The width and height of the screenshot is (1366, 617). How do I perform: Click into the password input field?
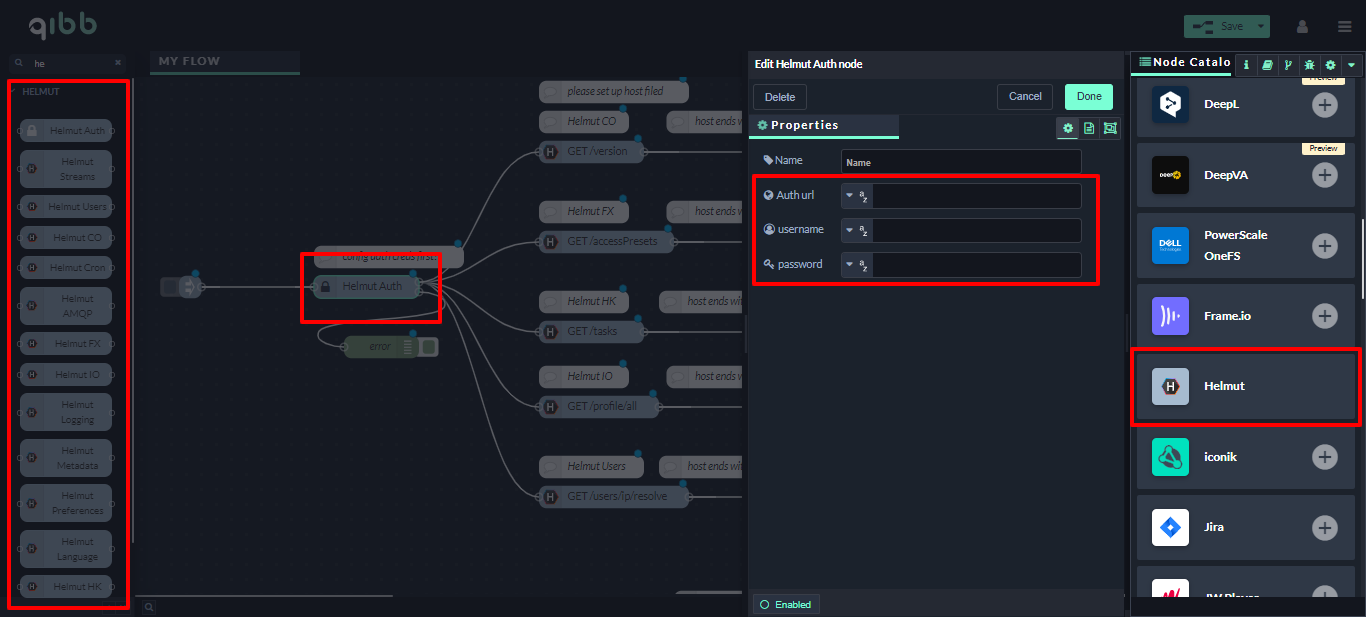976,265
